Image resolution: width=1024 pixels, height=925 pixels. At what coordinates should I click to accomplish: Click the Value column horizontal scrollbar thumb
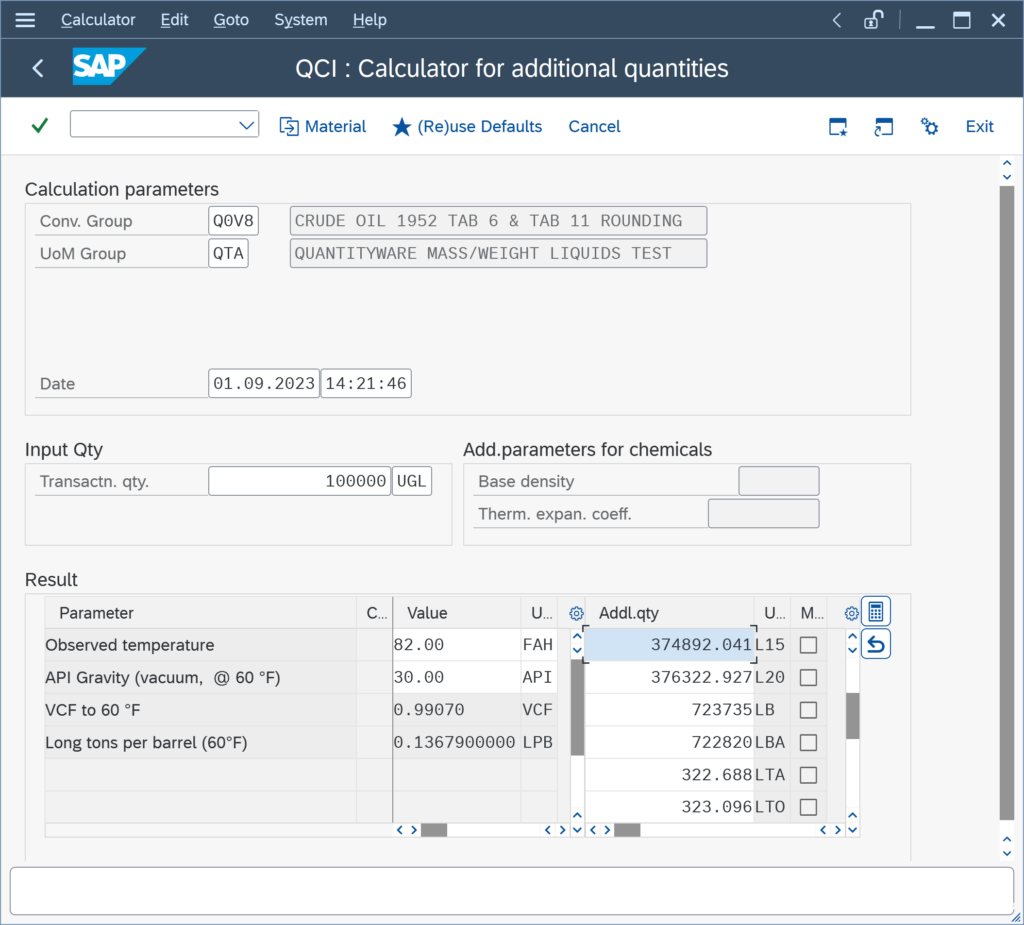click(434, 830)
